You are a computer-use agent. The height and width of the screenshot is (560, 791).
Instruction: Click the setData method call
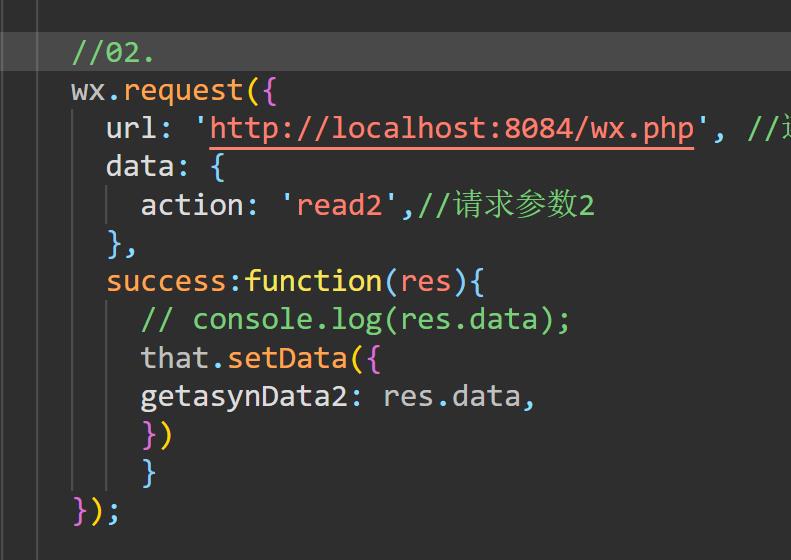click(x=286, y=357)
